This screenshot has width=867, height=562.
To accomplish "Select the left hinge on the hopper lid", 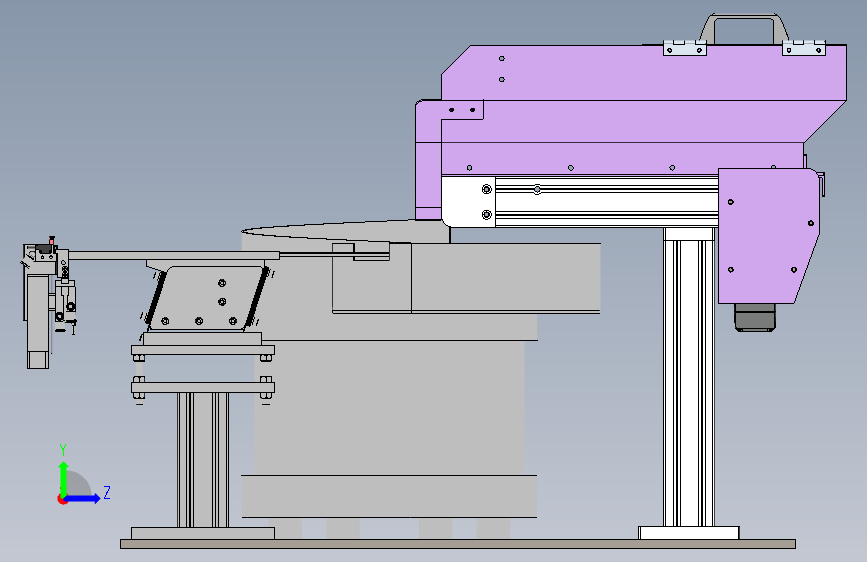I will [685, 48].
